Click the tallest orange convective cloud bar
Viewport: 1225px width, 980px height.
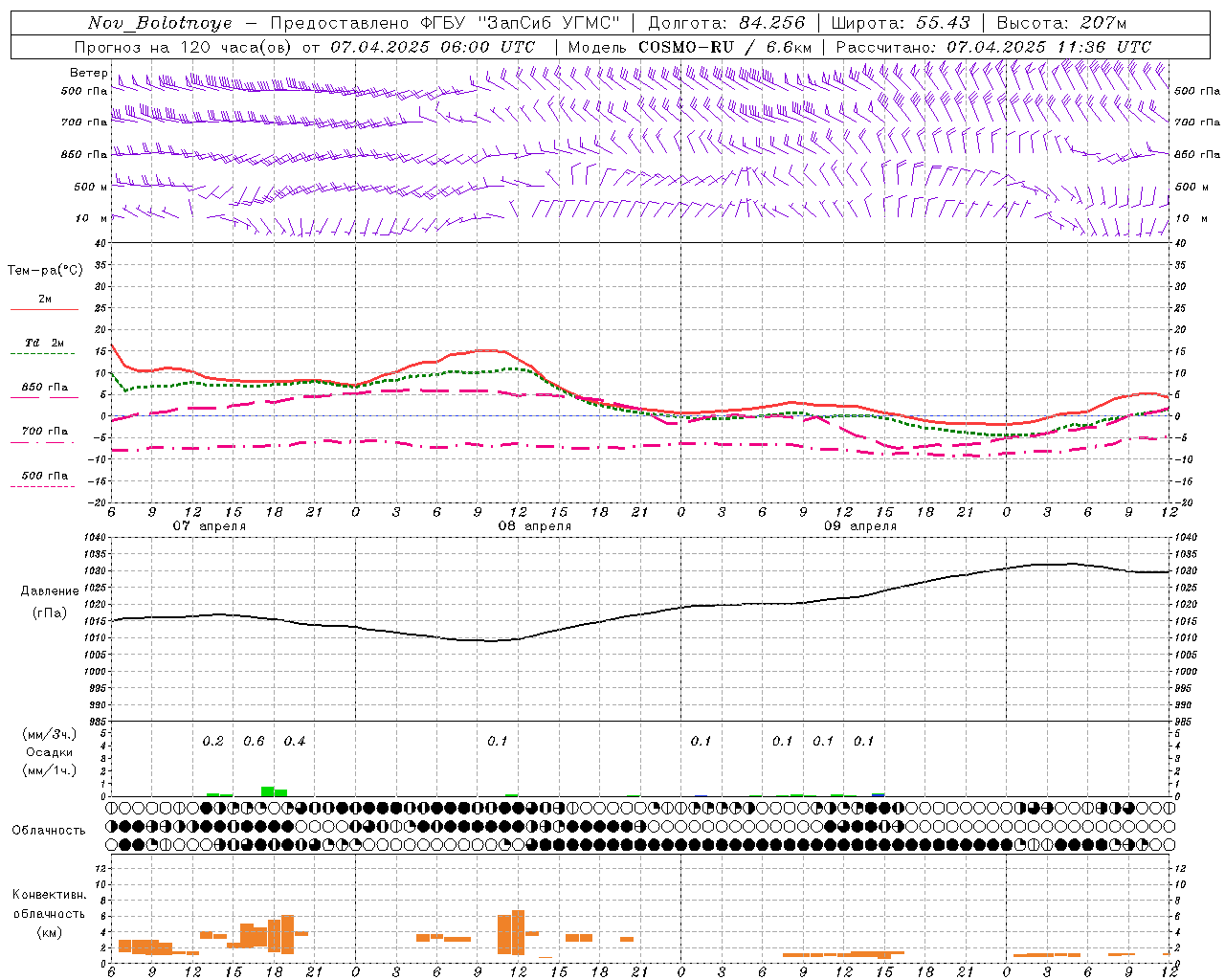tap(518, 932)
